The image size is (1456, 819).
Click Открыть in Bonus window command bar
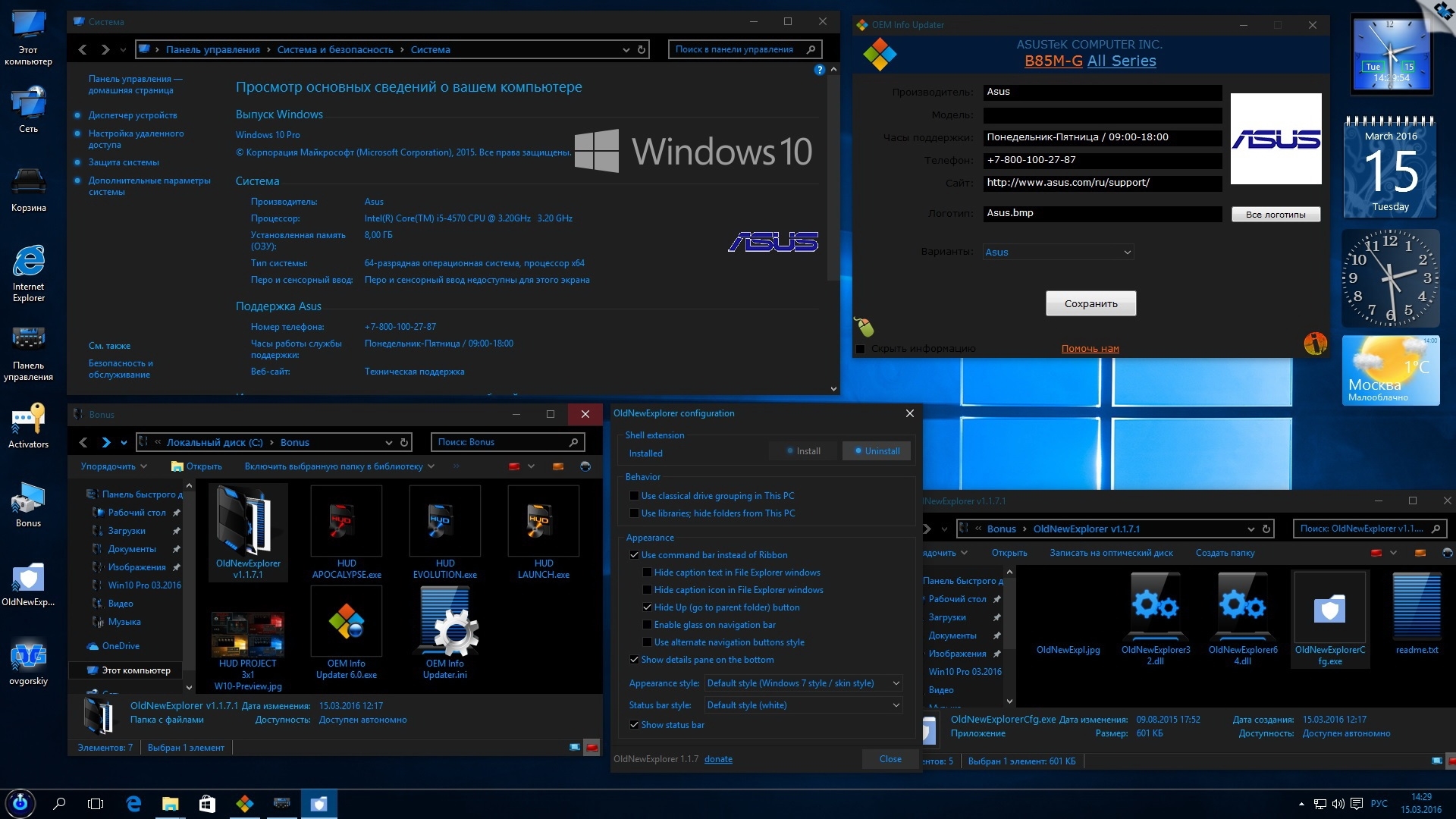[x=197, y=466]
